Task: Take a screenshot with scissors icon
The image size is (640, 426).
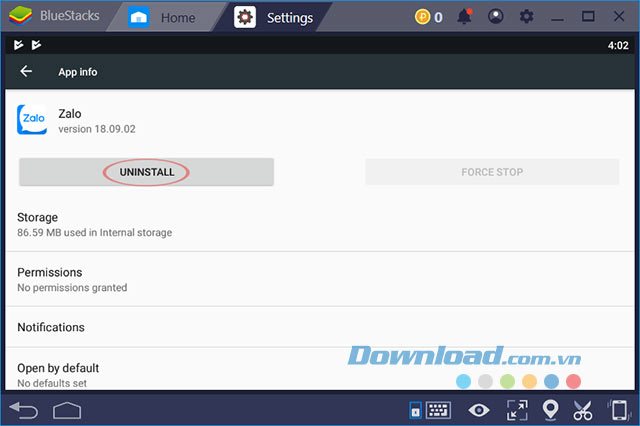Action: click(x=582, y=410)
